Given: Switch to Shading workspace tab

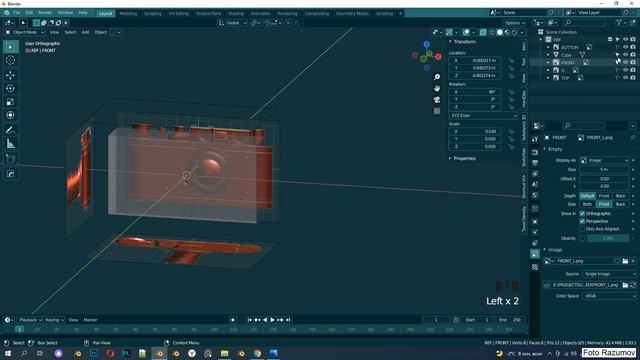Looking at the screenshot, I should point(236,13).
